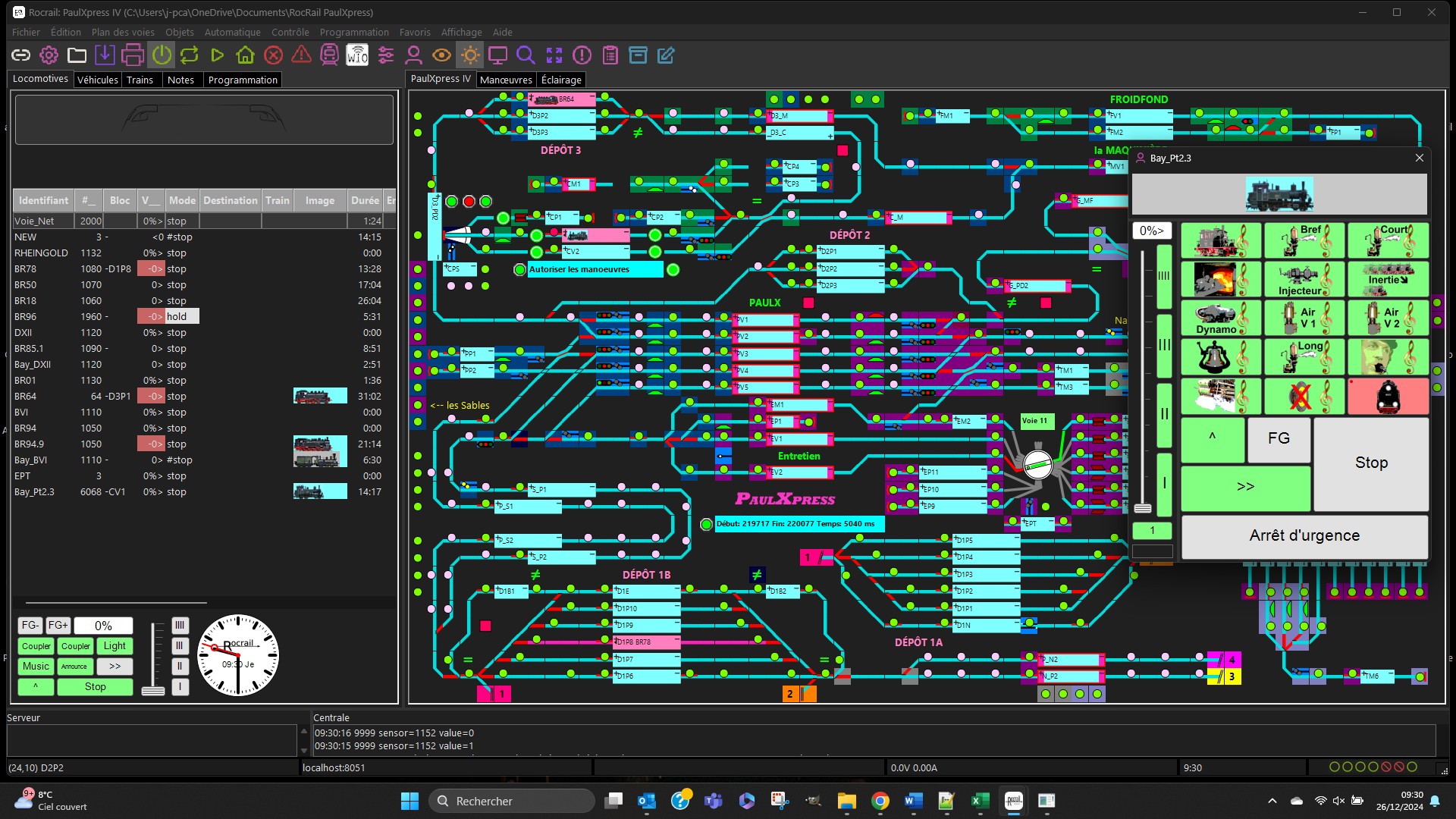Click the blue pencil edit icon
Image resolution: width=1456 pixels, height=819 pixels.
(666, 55)
